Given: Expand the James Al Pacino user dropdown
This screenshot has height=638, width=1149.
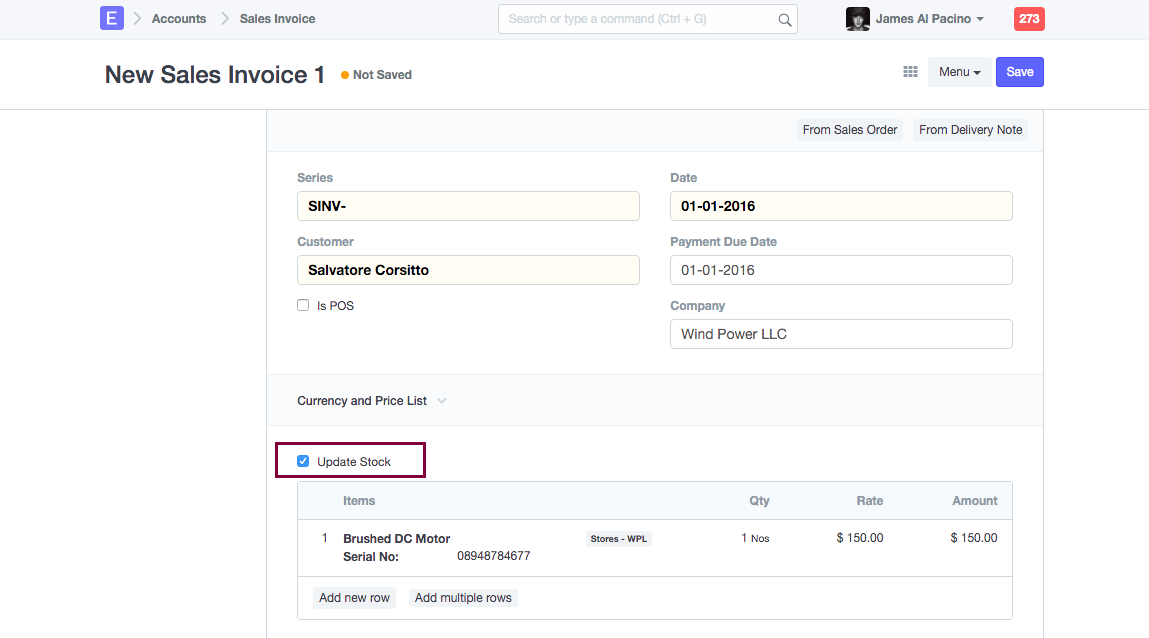Looking at the screenshot, I should [x=929, y=19].
